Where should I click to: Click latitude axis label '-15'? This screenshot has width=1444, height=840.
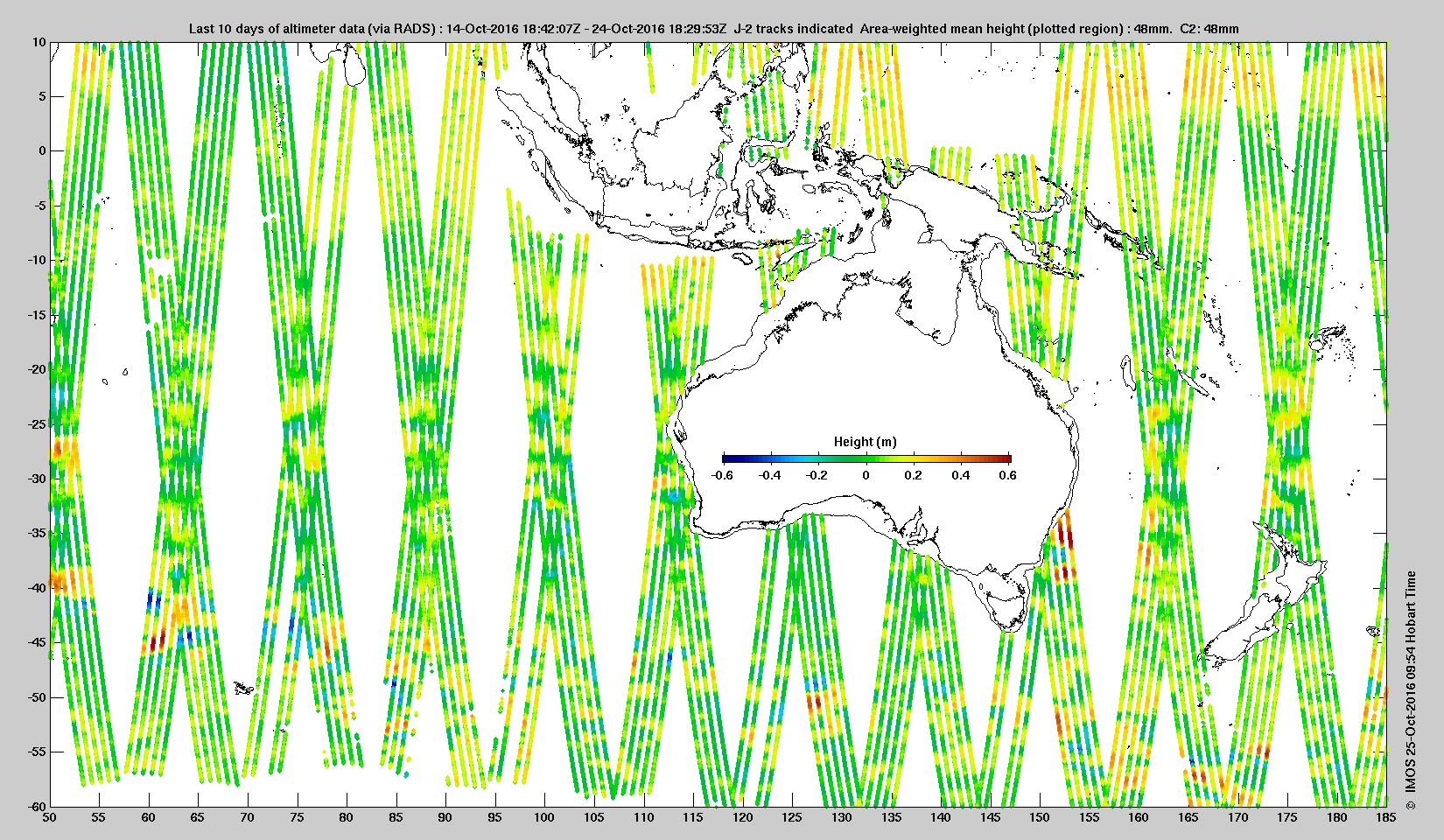point(36,315)
